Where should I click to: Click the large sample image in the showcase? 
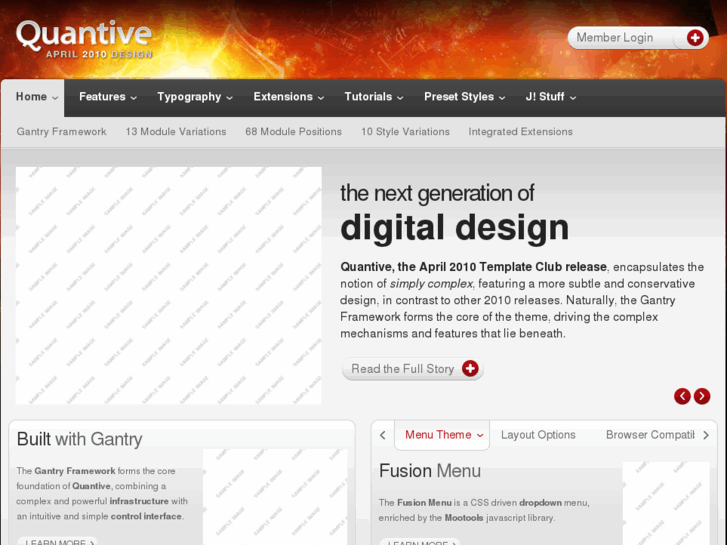pyautogui.click(x=169, y=285)
